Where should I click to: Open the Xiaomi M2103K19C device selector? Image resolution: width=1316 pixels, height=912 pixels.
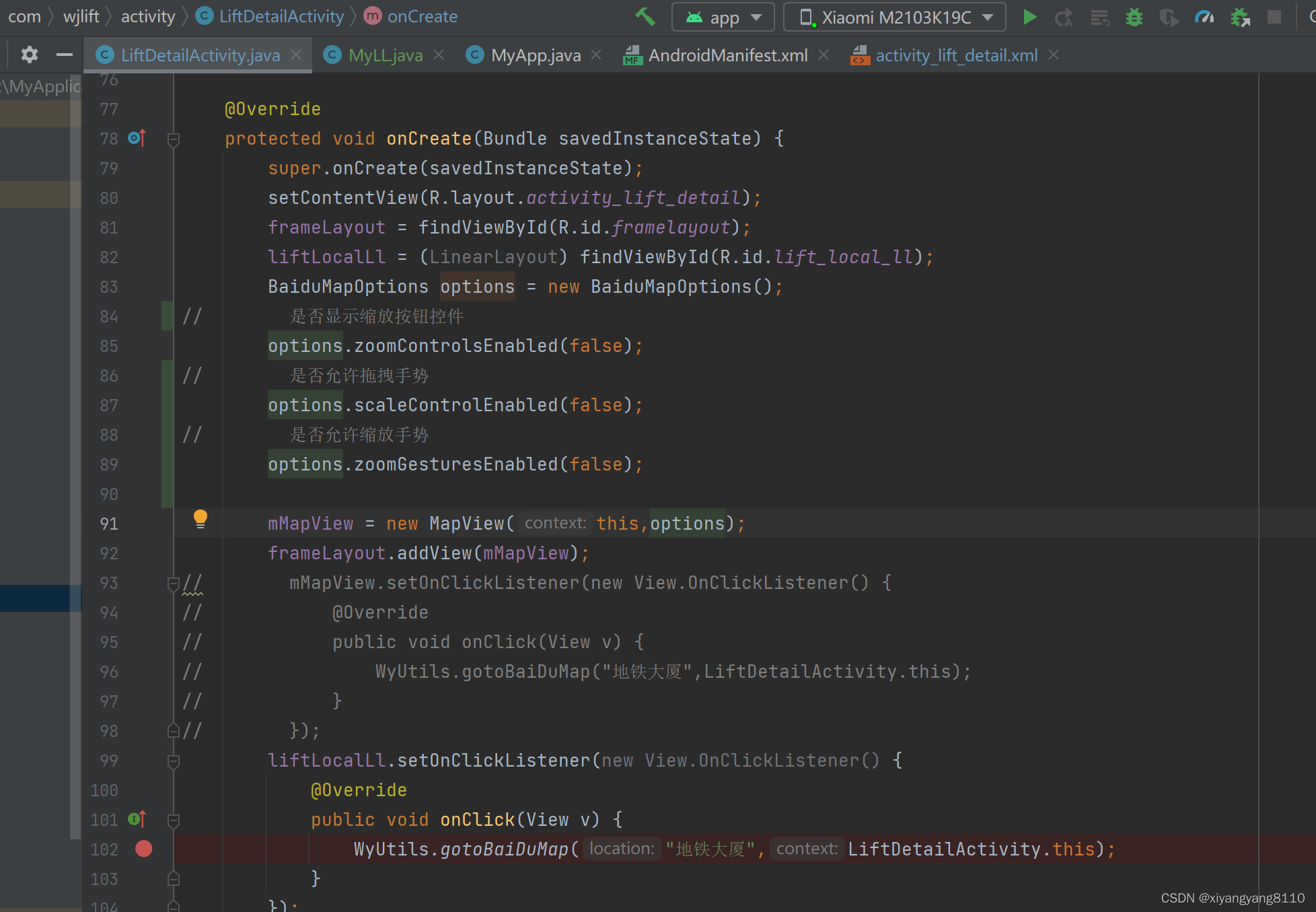[x=895, y=17]
